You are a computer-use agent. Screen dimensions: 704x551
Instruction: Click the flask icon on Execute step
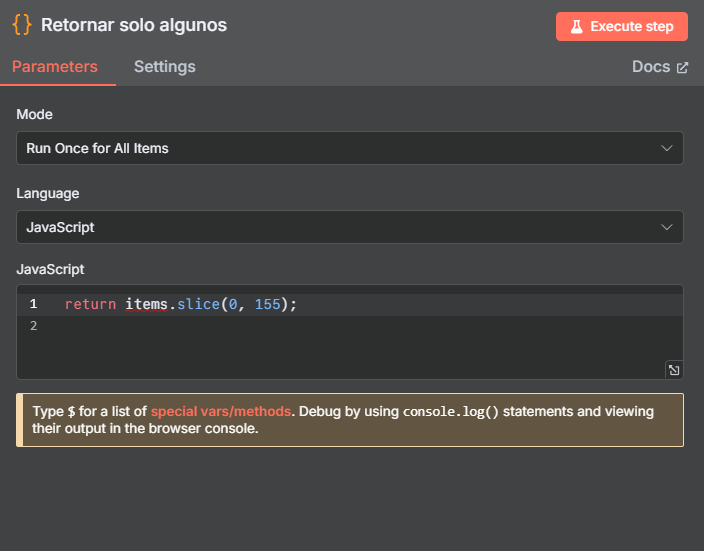(x=577, y=27)
